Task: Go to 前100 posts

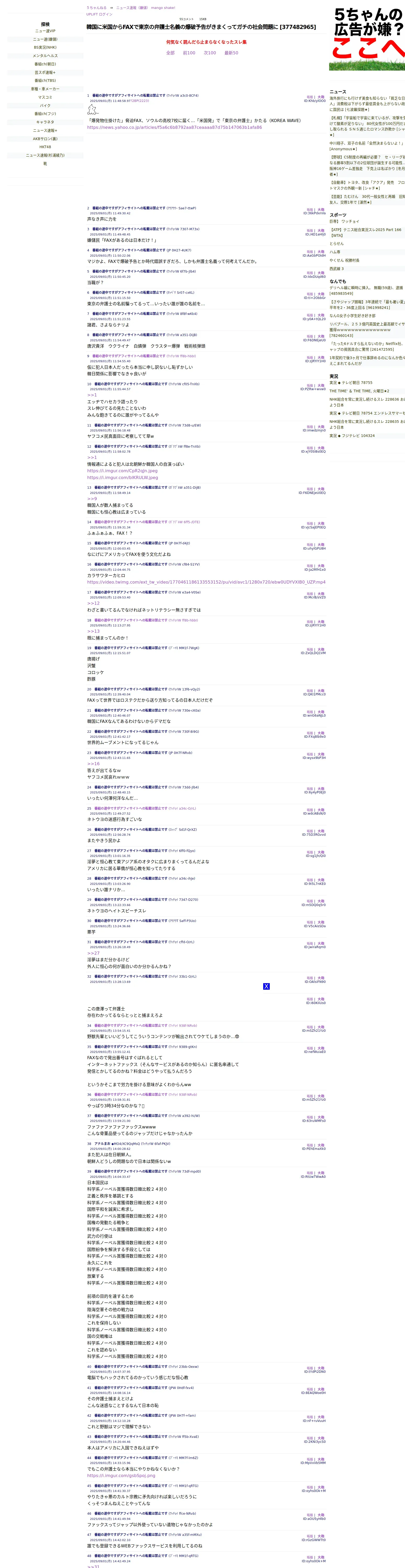Action: click(189, 53)
